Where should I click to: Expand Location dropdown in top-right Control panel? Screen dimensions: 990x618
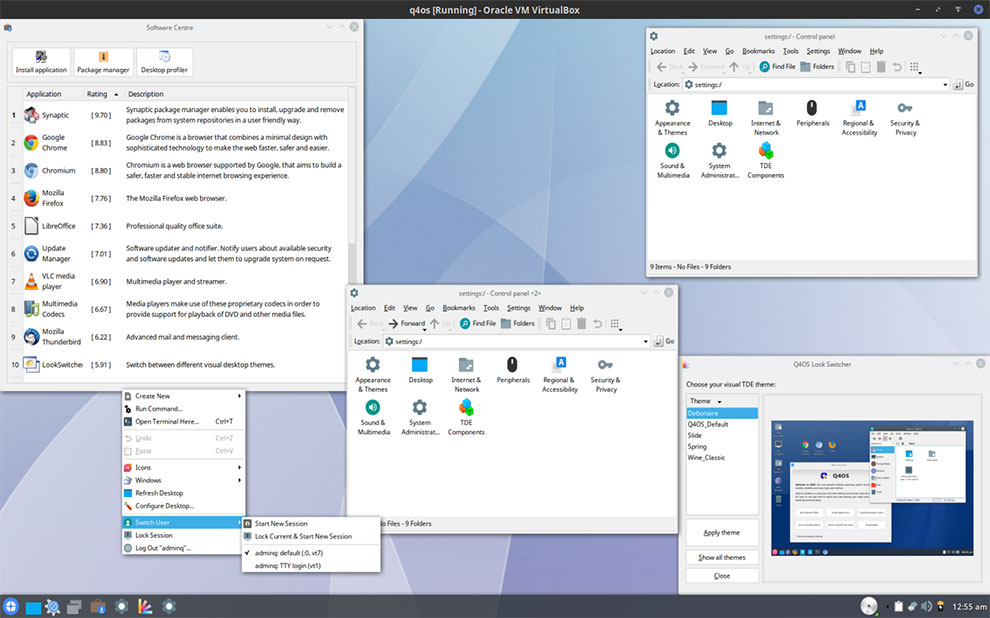pyautogui.click(x=945, y=85)
